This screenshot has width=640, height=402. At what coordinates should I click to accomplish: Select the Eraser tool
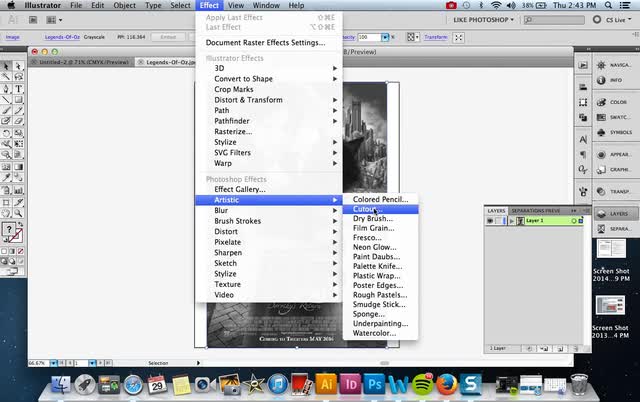click(x=18, y=121)
